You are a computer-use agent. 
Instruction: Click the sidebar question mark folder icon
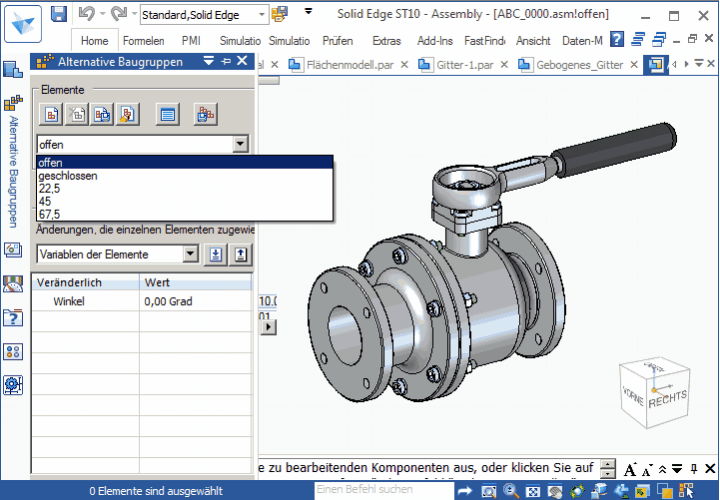(x=13, y=317)
